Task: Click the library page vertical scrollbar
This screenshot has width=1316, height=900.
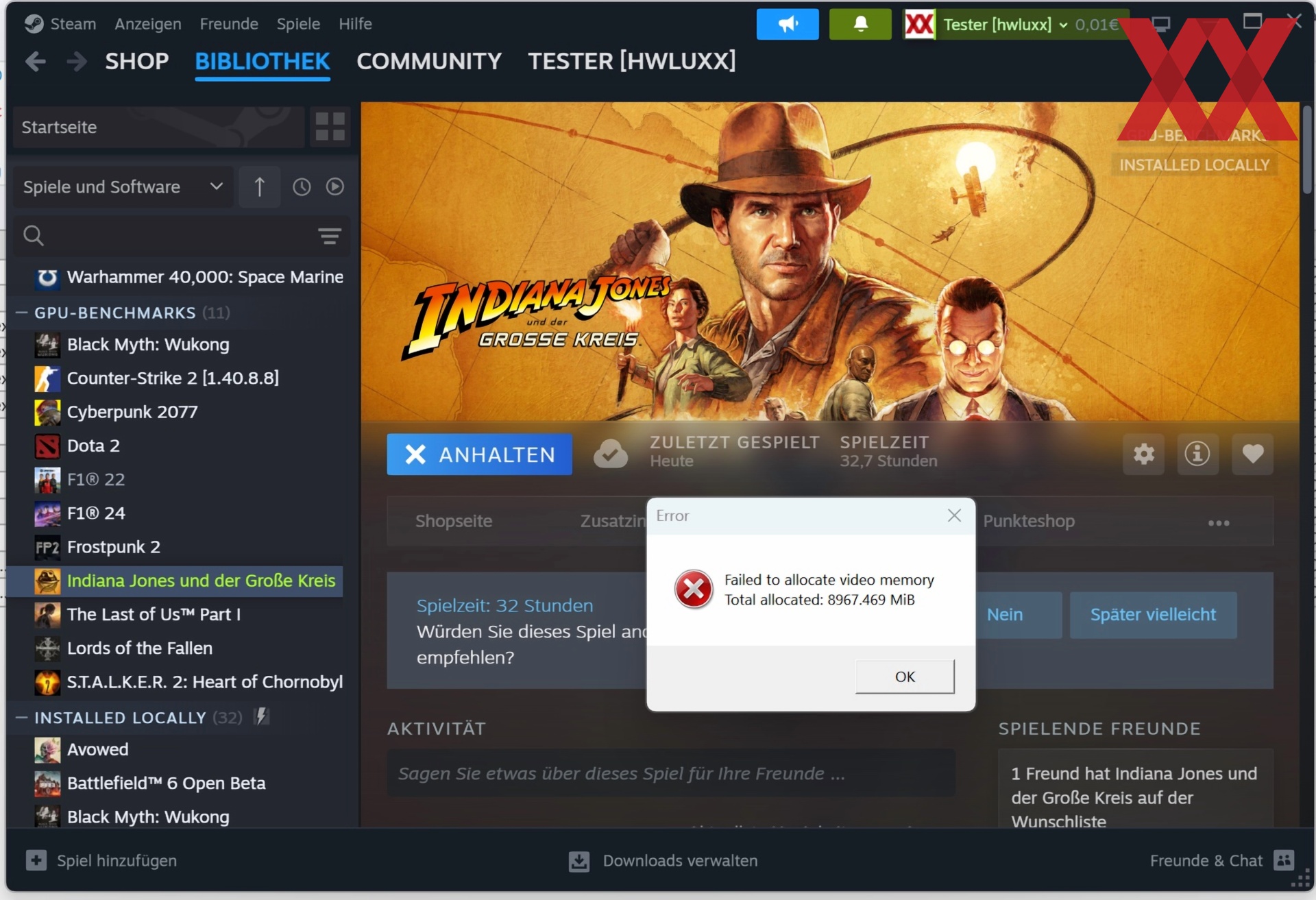Action: coord(1306,151)
